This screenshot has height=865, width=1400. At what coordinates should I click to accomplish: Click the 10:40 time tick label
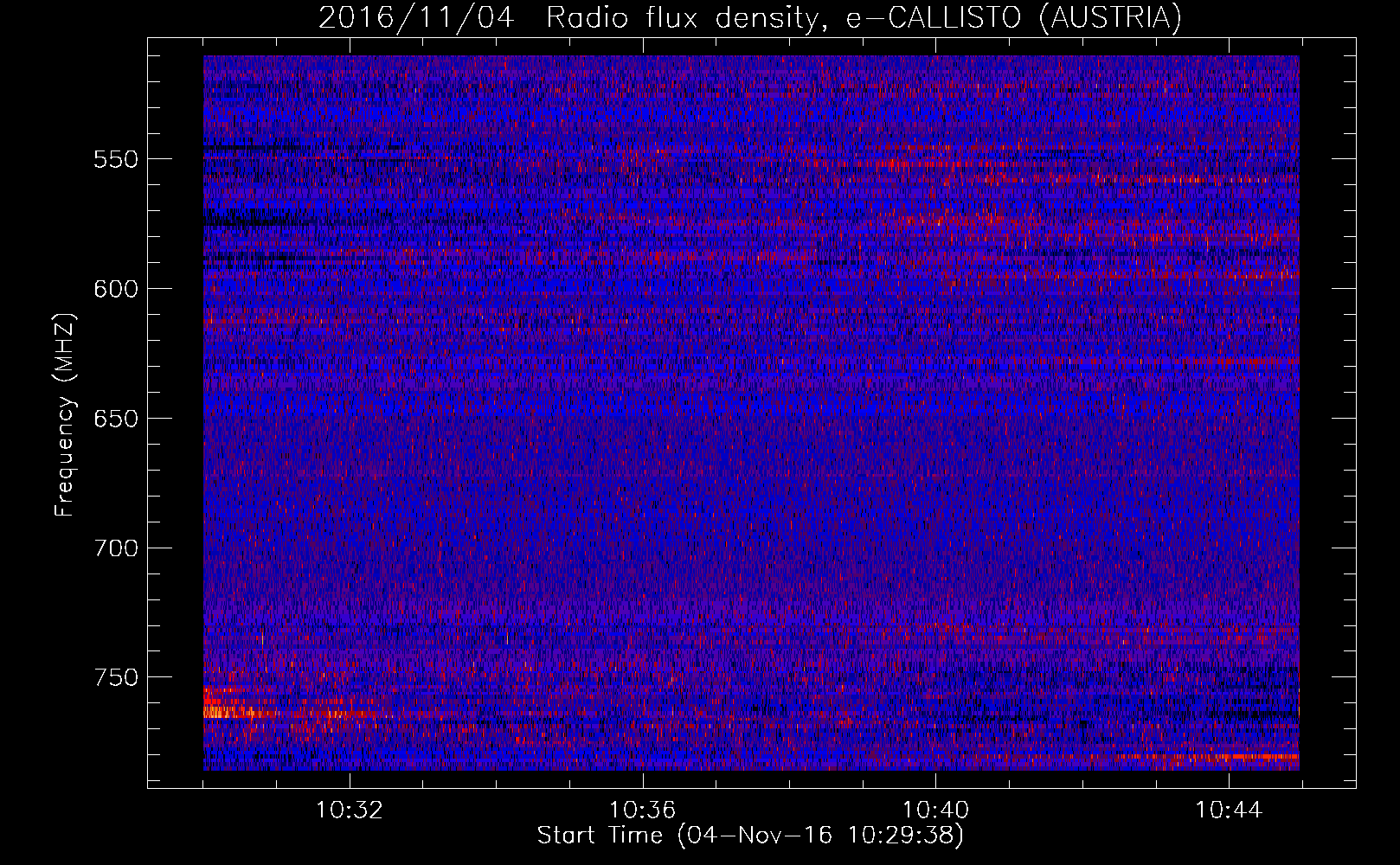click(x=935, y=811)
